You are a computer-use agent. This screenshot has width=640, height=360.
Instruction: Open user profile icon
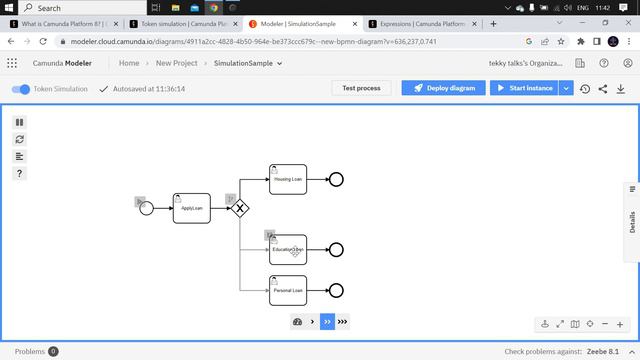click(x=628, y=63)
